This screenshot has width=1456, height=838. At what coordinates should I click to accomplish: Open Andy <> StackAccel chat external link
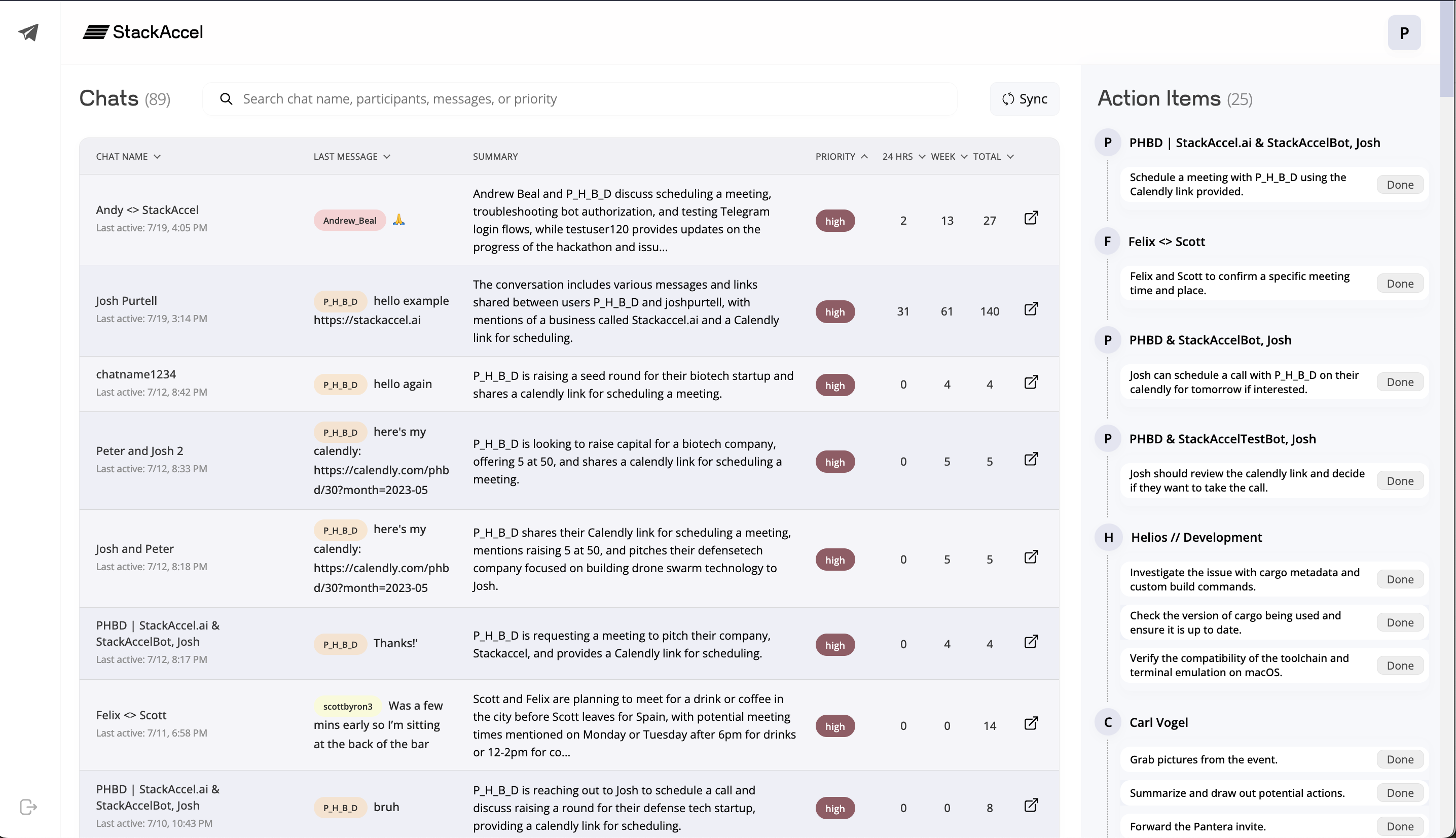click(x=1031, y=218)
